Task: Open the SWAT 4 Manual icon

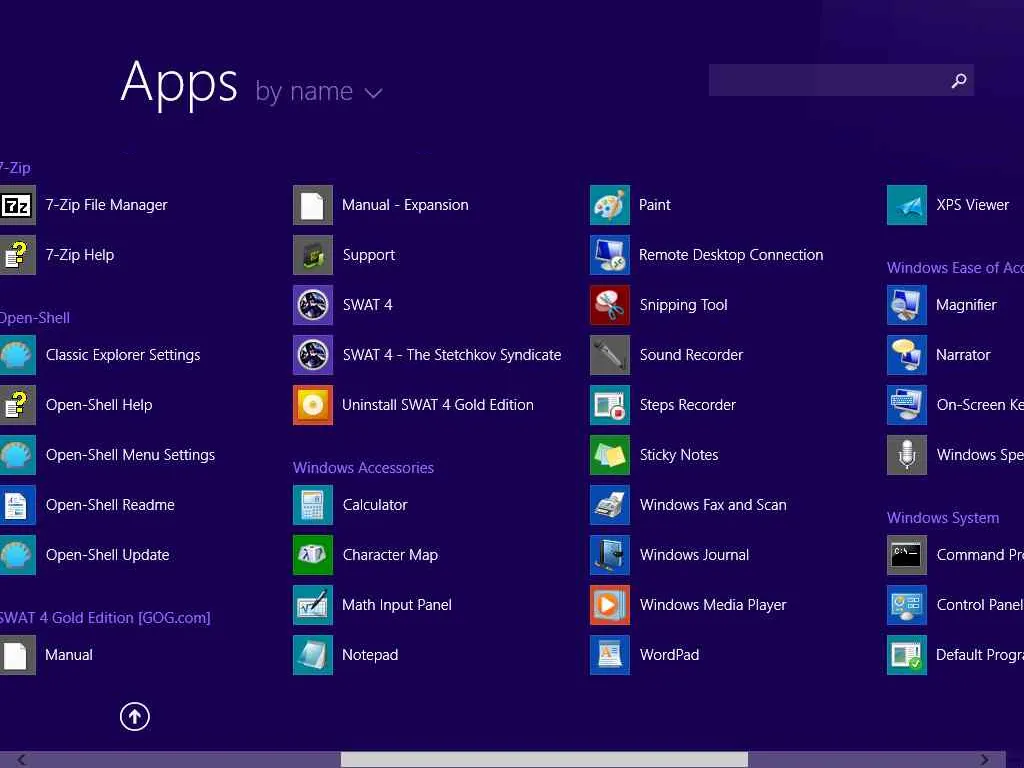Action: tap(17, 655)
